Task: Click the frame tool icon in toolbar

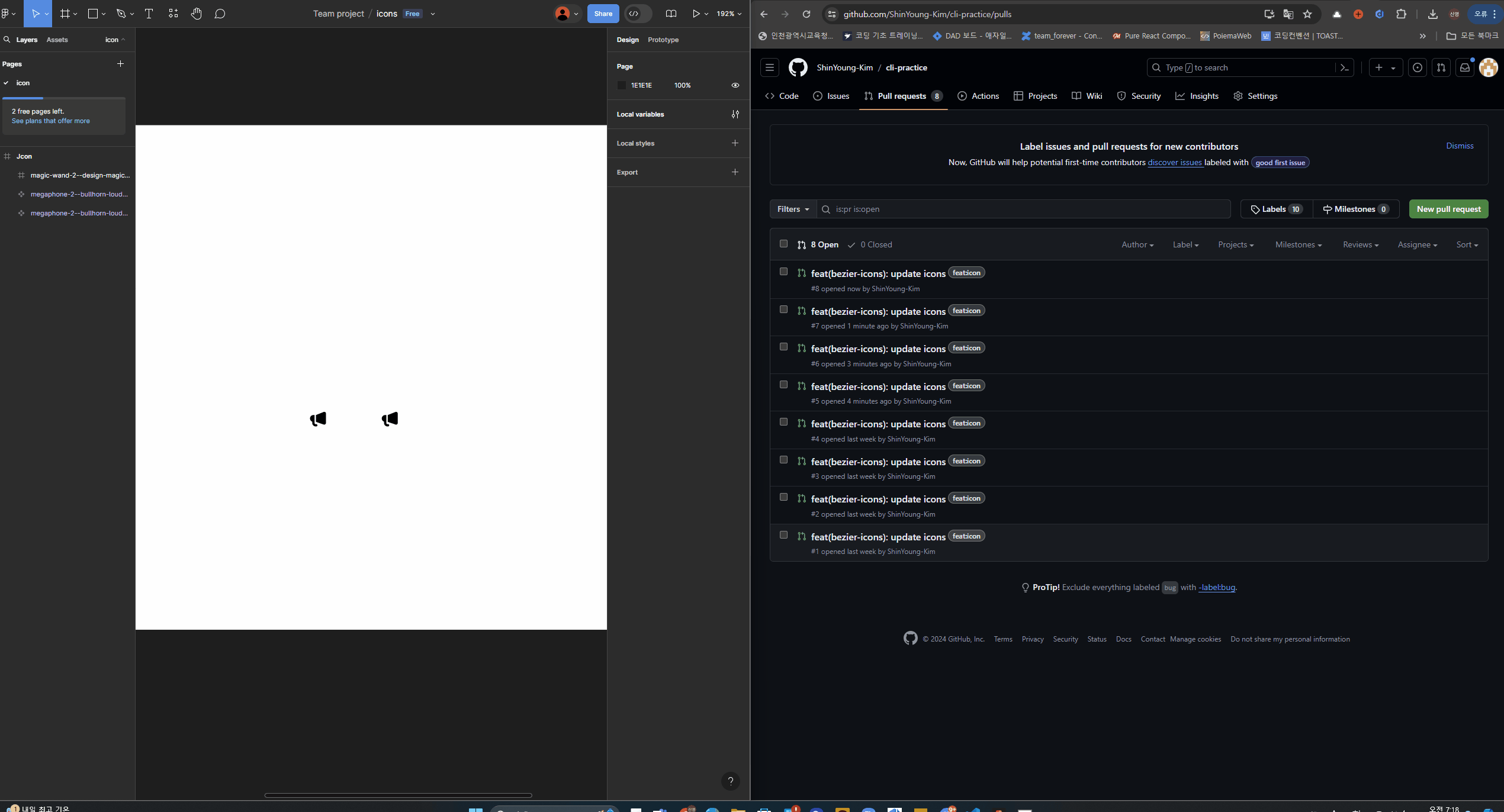Action: pyautogui.click(x=65, y=13)
